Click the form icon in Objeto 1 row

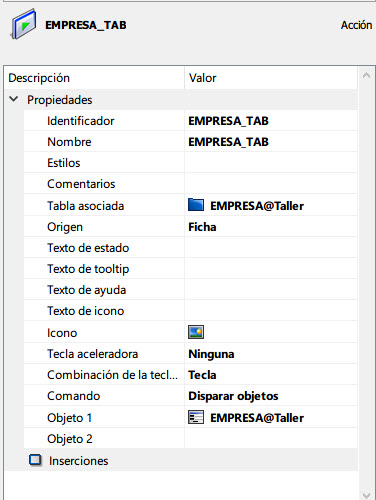pyautogui.click(x=196, y=417)
